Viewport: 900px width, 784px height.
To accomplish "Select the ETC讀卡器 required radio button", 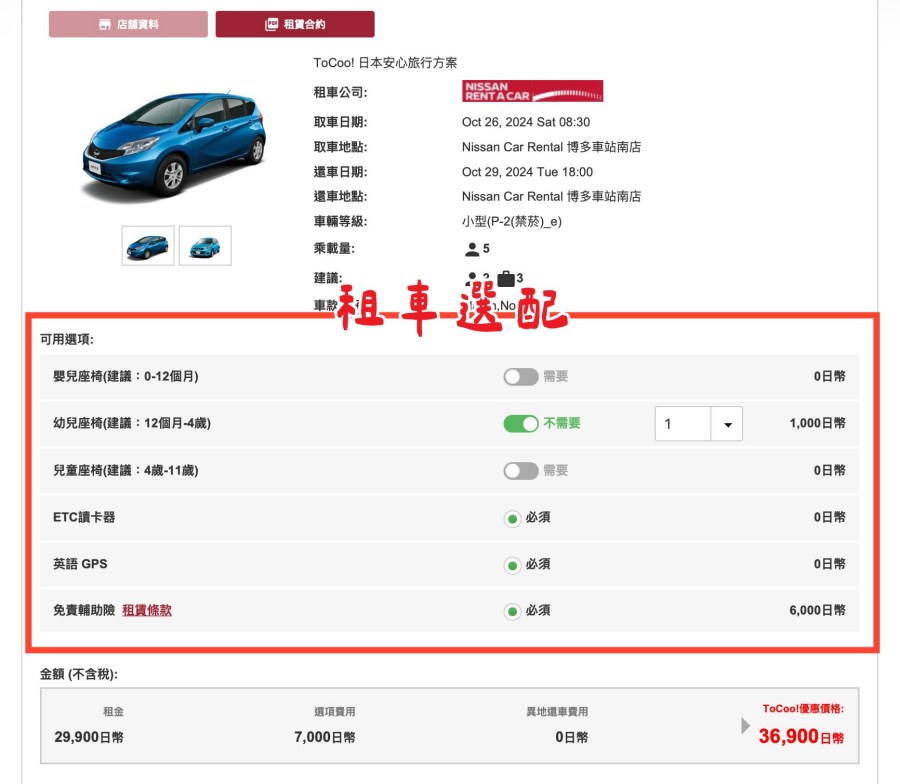I will [512, 519].
